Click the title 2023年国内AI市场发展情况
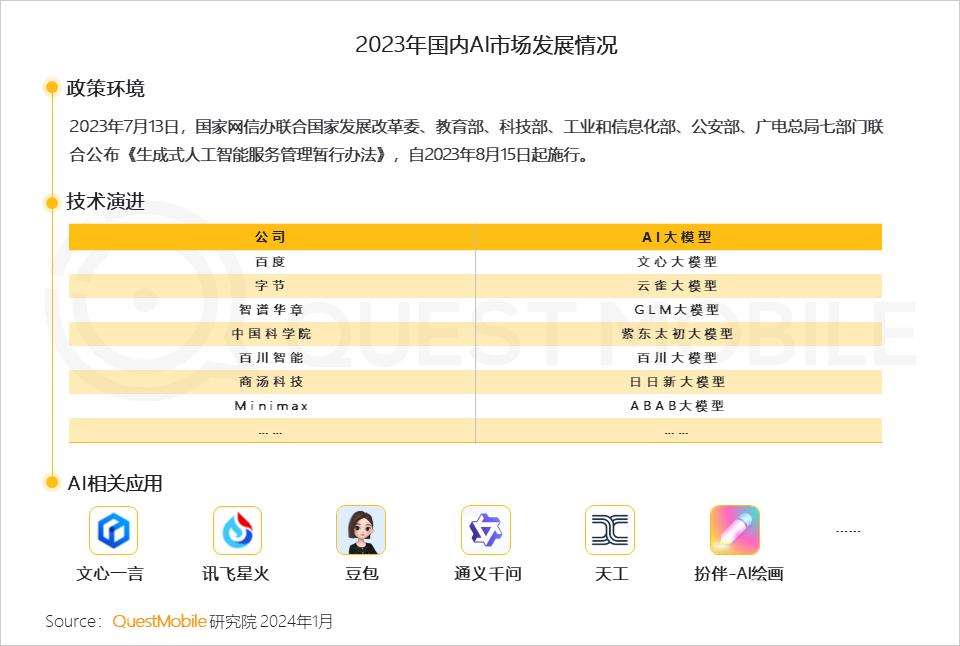This screenshot has height=646, width=960. click(486, 45)
